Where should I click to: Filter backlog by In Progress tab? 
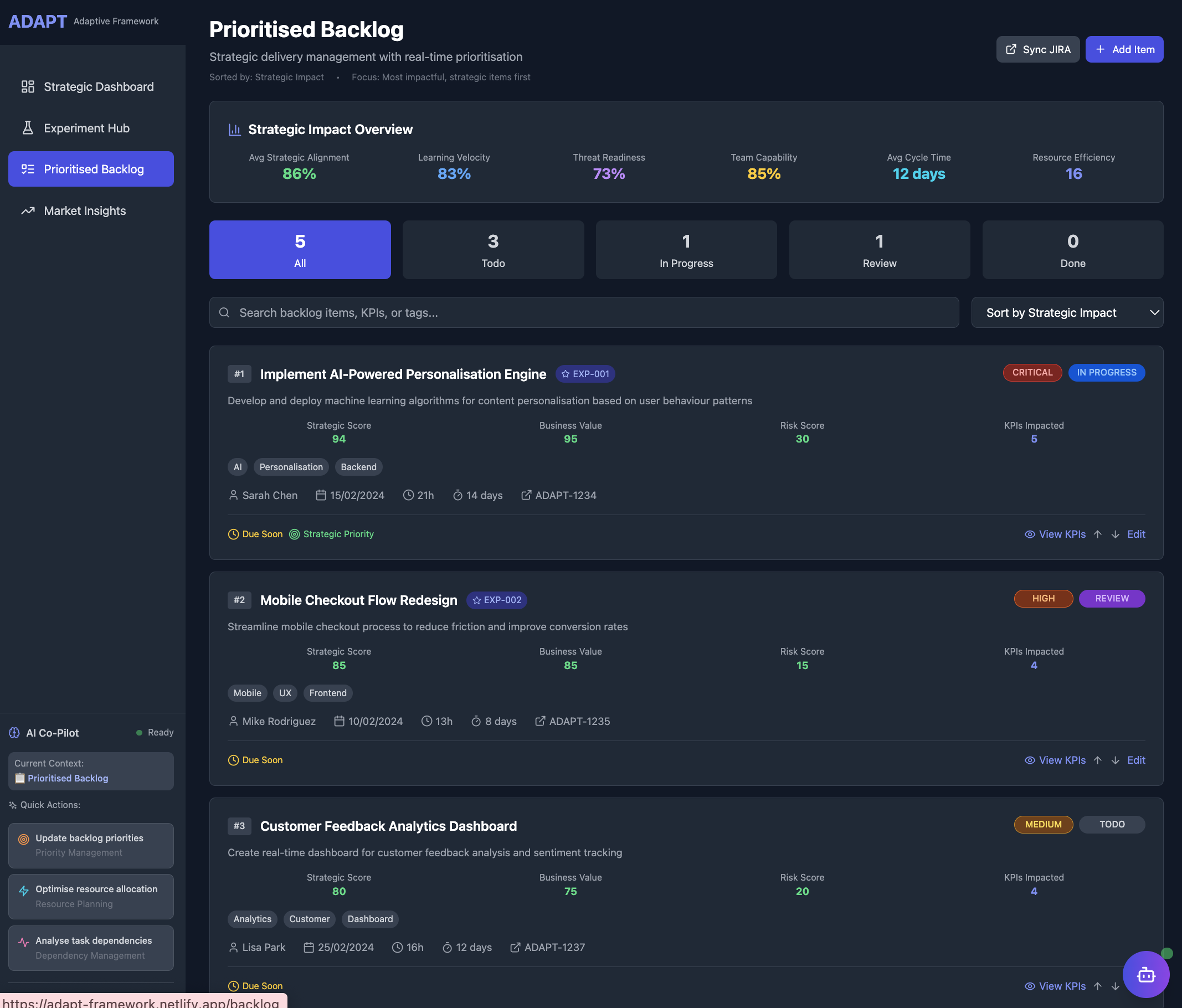[x=686, y=250]
